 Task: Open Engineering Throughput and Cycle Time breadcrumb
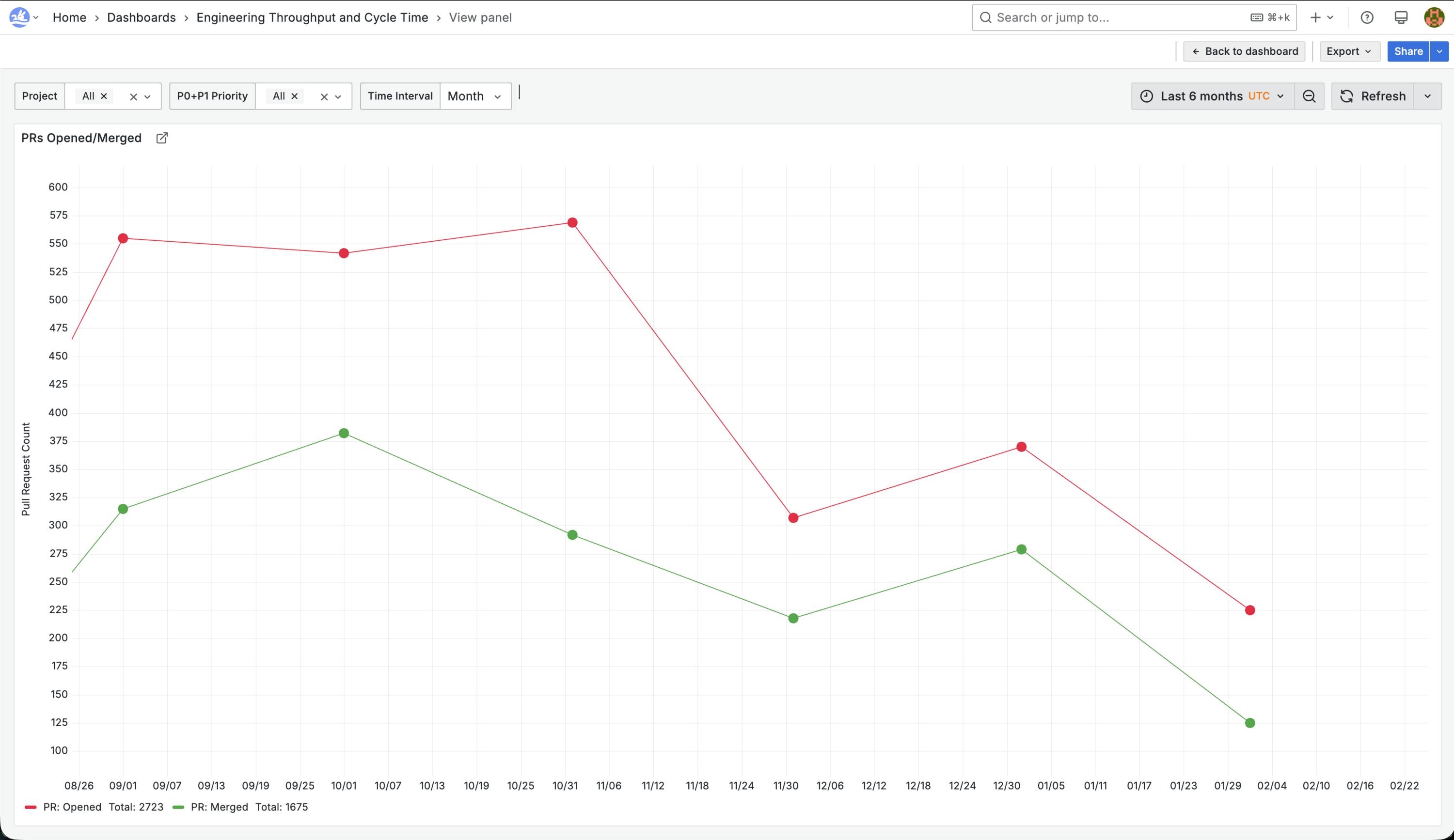[312, 17]
